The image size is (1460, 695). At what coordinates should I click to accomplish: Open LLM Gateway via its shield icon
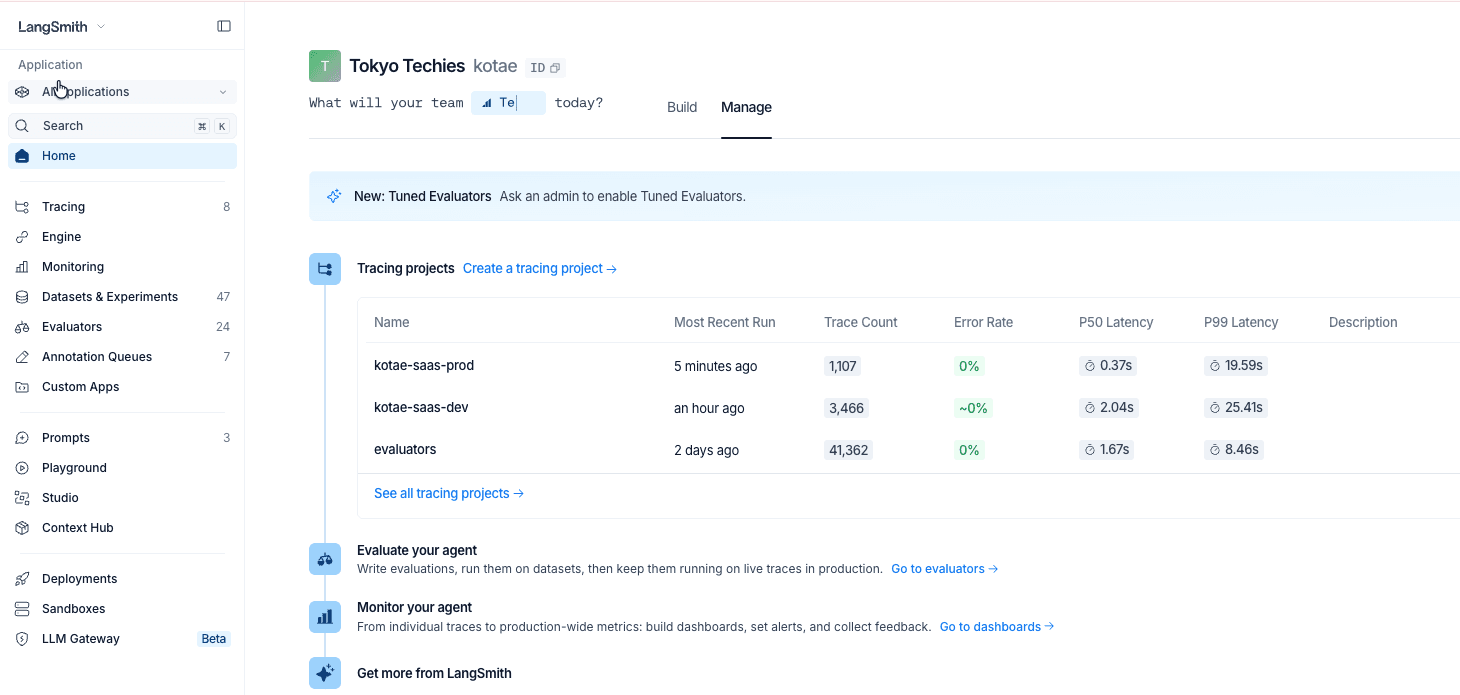click(22, 639)
